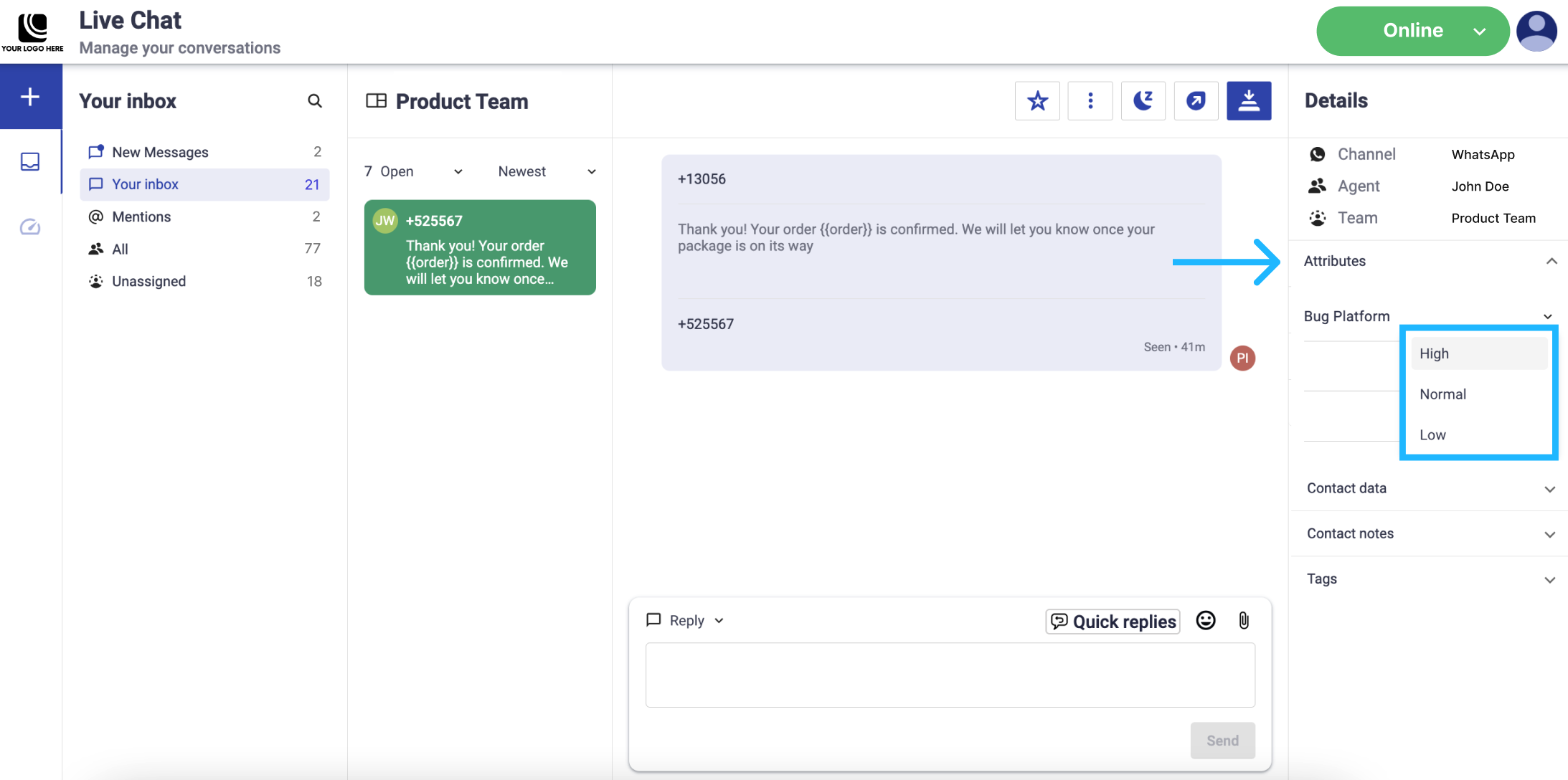
Task: Click the plus new conversation button
Action: tap(30, 97)
